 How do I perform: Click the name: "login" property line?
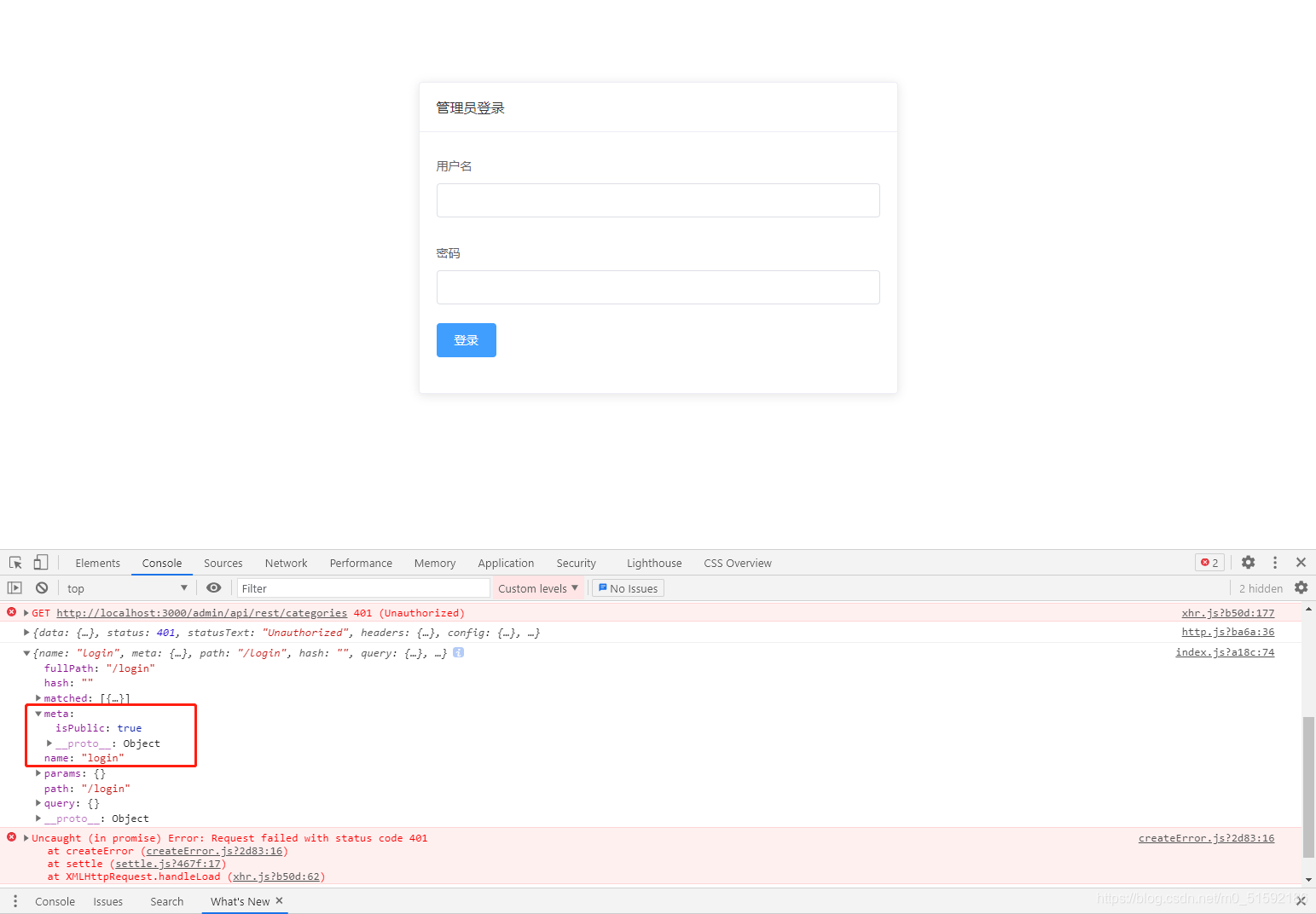point(84,758)
